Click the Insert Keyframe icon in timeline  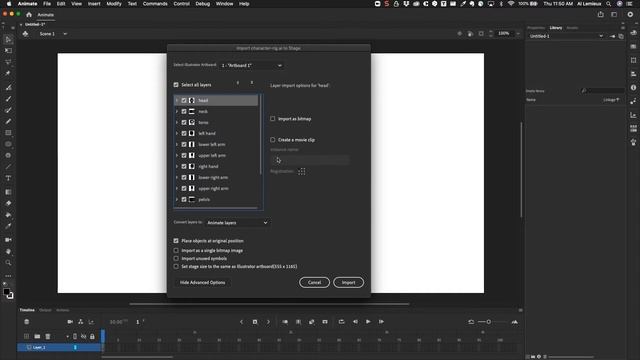(x=255, y=322)
